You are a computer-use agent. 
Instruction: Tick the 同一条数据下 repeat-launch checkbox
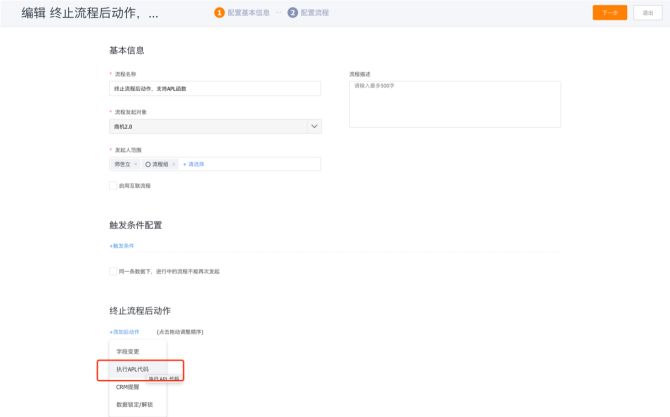click(112, 271)
